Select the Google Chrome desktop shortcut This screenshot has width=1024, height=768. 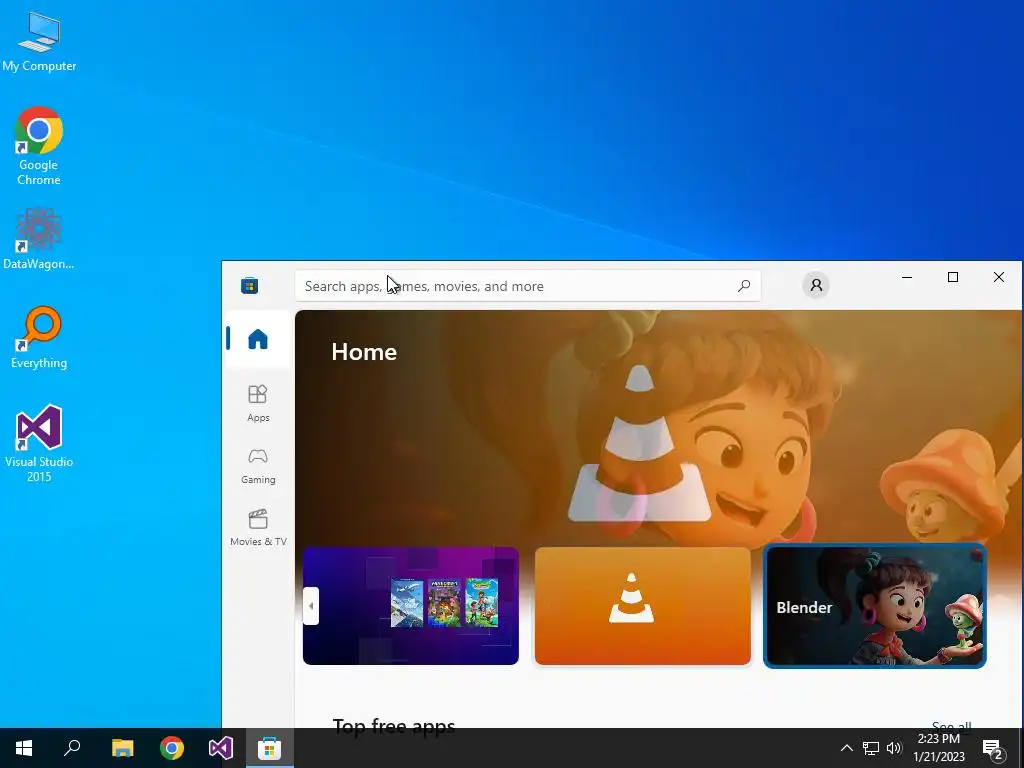pyautogui.click(x=39, y=146)
